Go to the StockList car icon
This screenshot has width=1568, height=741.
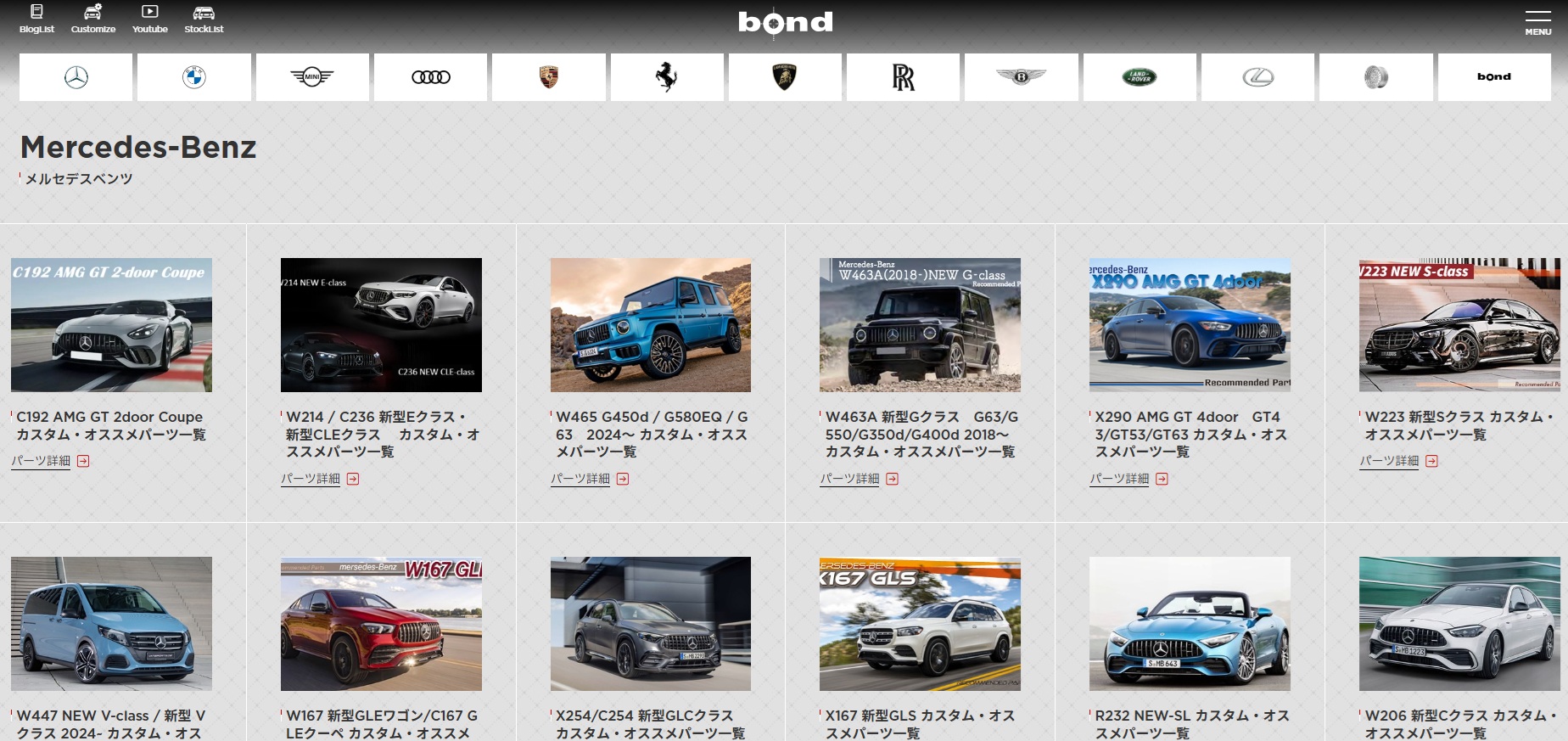point(204,19)
